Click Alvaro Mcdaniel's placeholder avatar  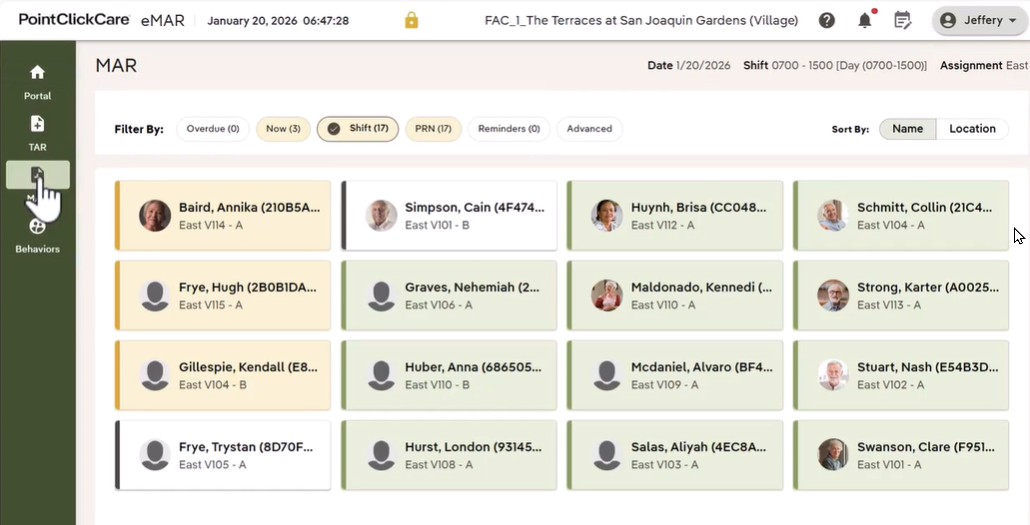coord(607,375)
